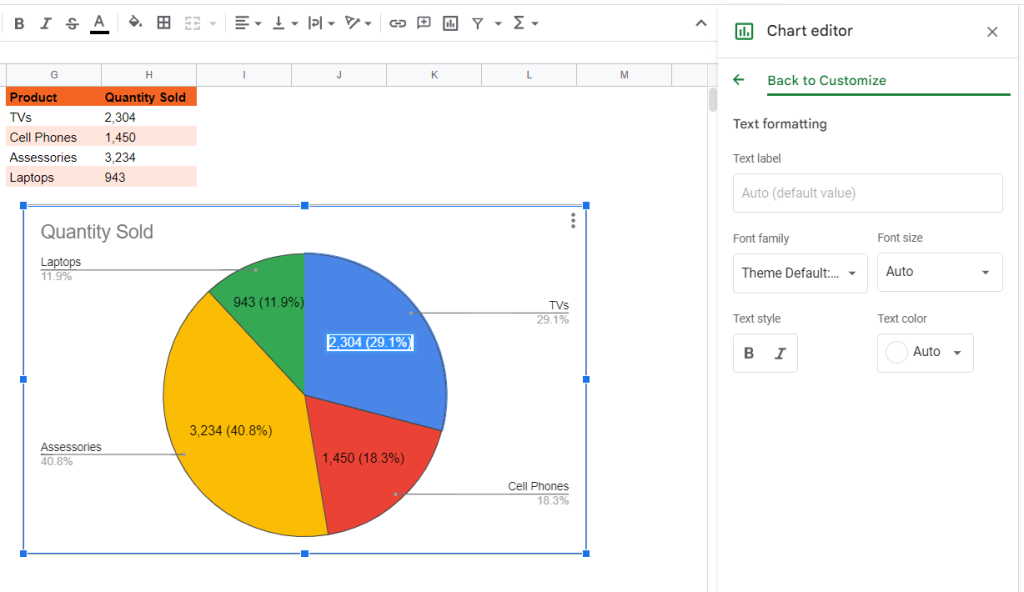This screenshot has width=1024, height=592.
Task: Click the Text label input field
Action: (x=867, y=193)
